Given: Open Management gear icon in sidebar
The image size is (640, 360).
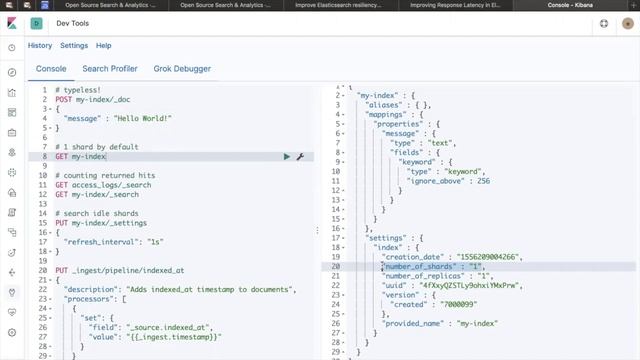Looking at the screenshot, I should pos(12,333).
